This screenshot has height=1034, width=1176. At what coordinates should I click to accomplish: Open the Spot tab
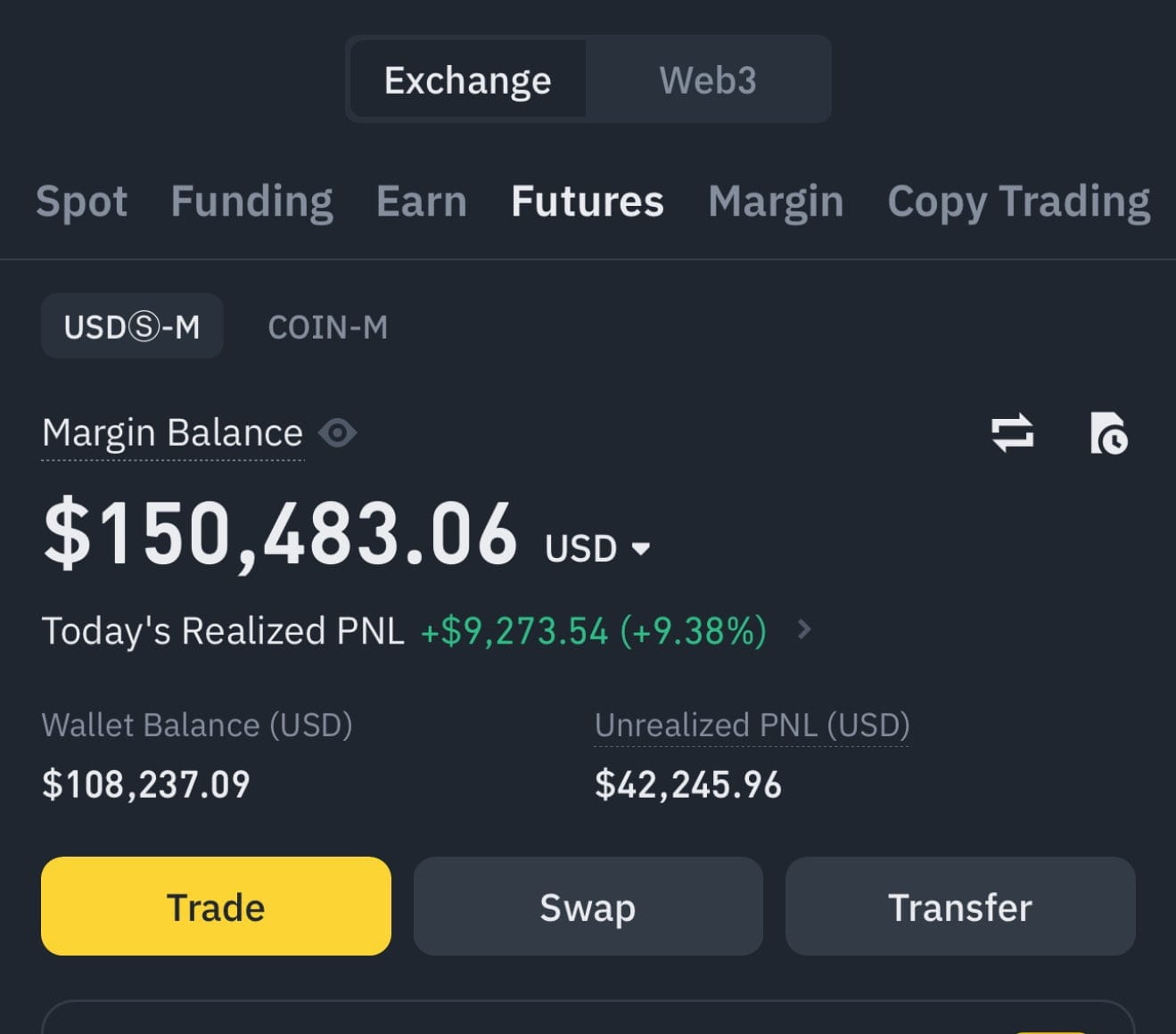pyautogui.click(x=82, y=201)
